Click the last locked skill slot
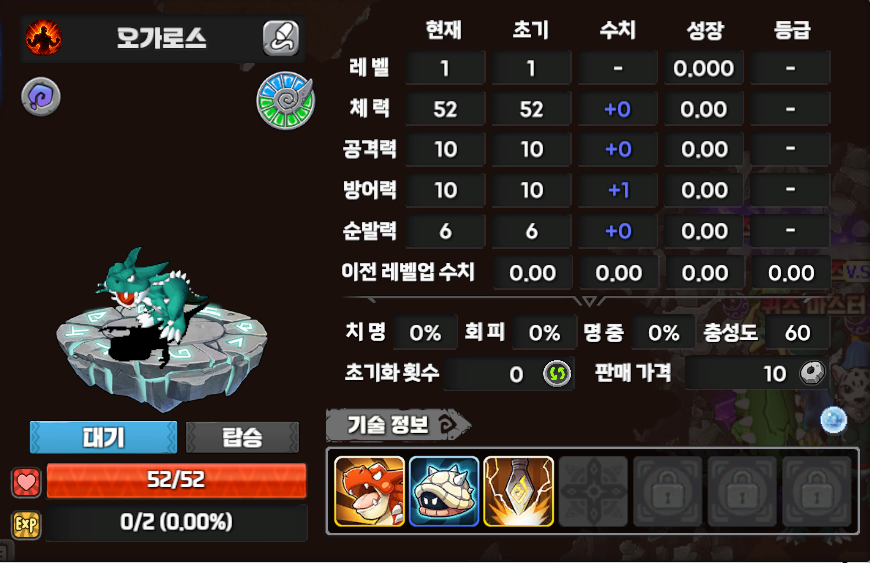870x563 pixels. tap(817, 491)
